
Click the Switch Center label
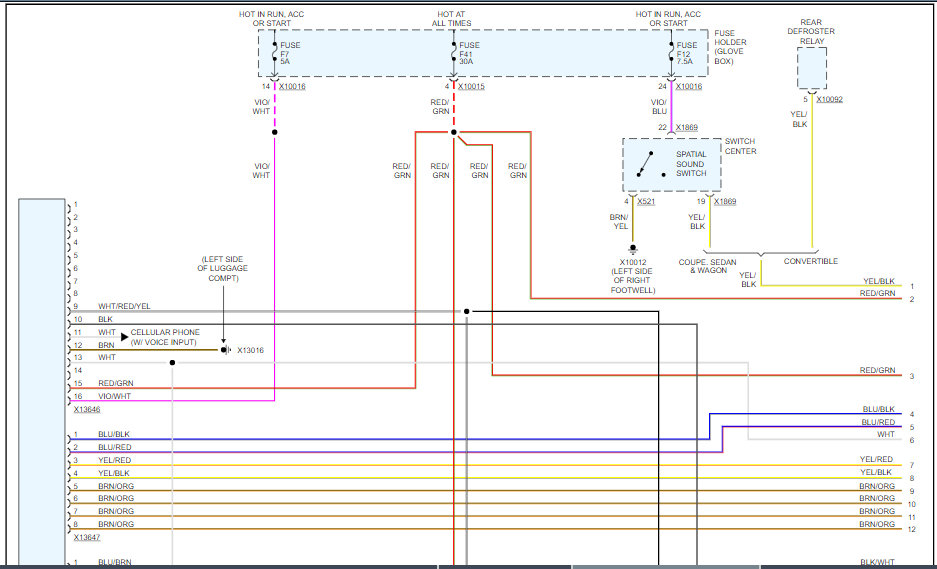pos(740,146)
